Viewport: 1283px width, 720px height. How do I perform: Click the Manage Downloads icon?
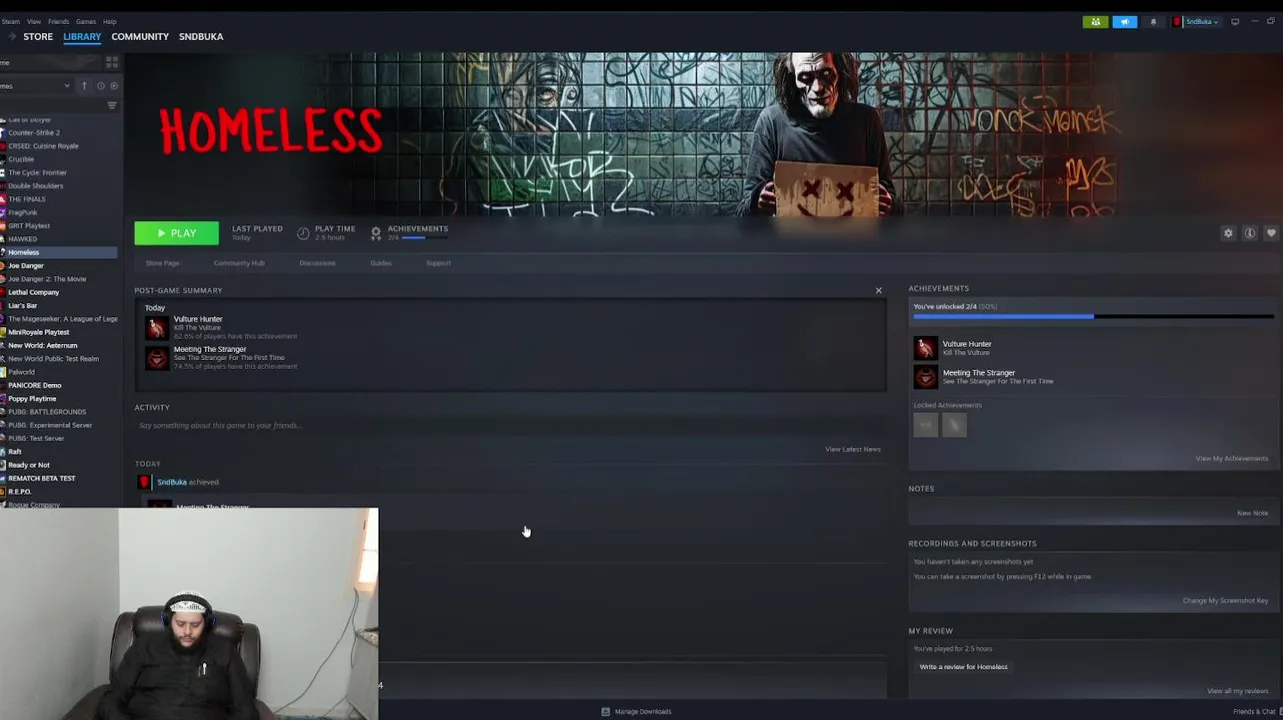[x=605, y=712]
